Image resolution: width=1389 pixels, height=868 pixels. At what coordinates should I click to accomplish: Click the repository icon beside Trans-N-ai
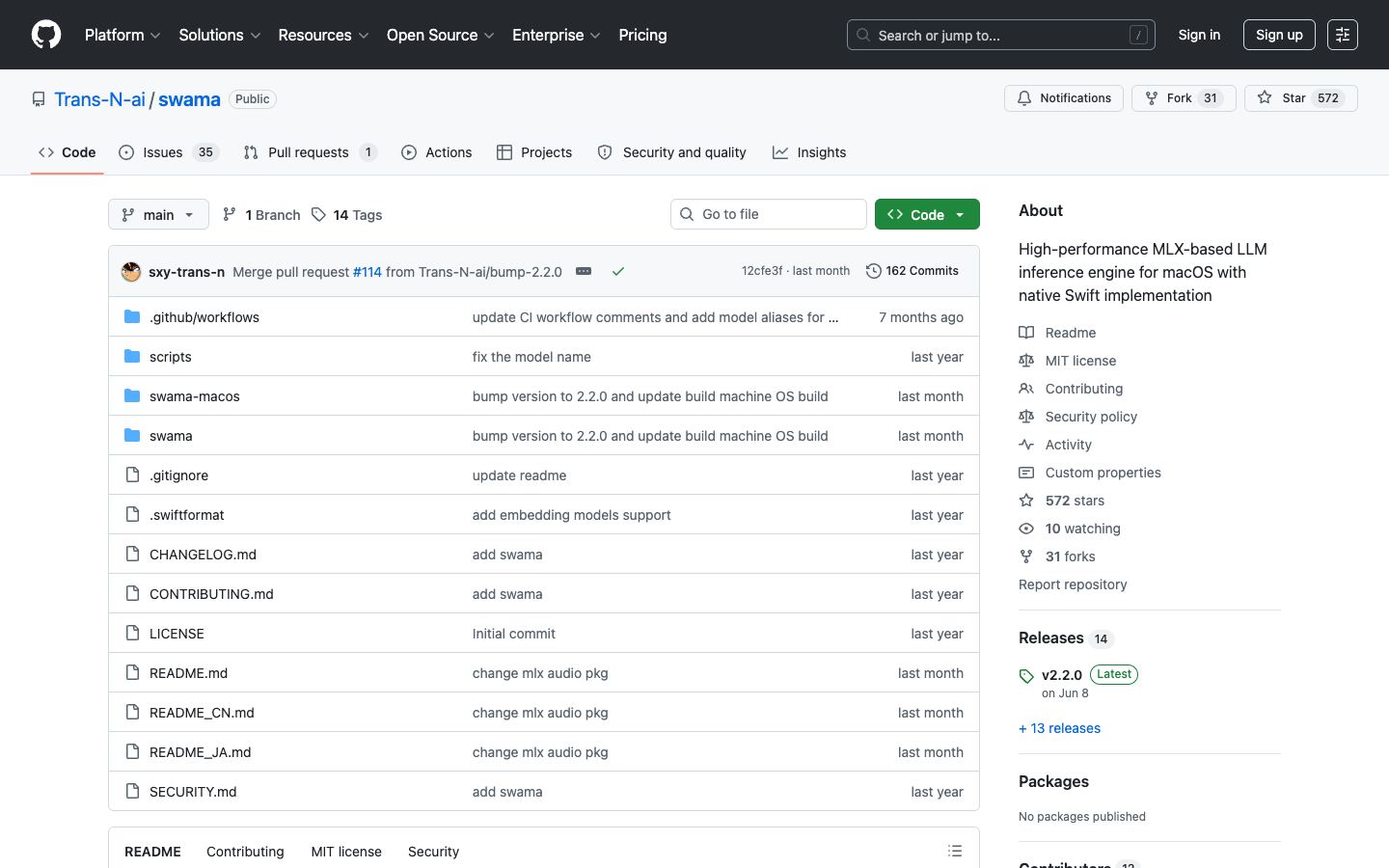39,99
